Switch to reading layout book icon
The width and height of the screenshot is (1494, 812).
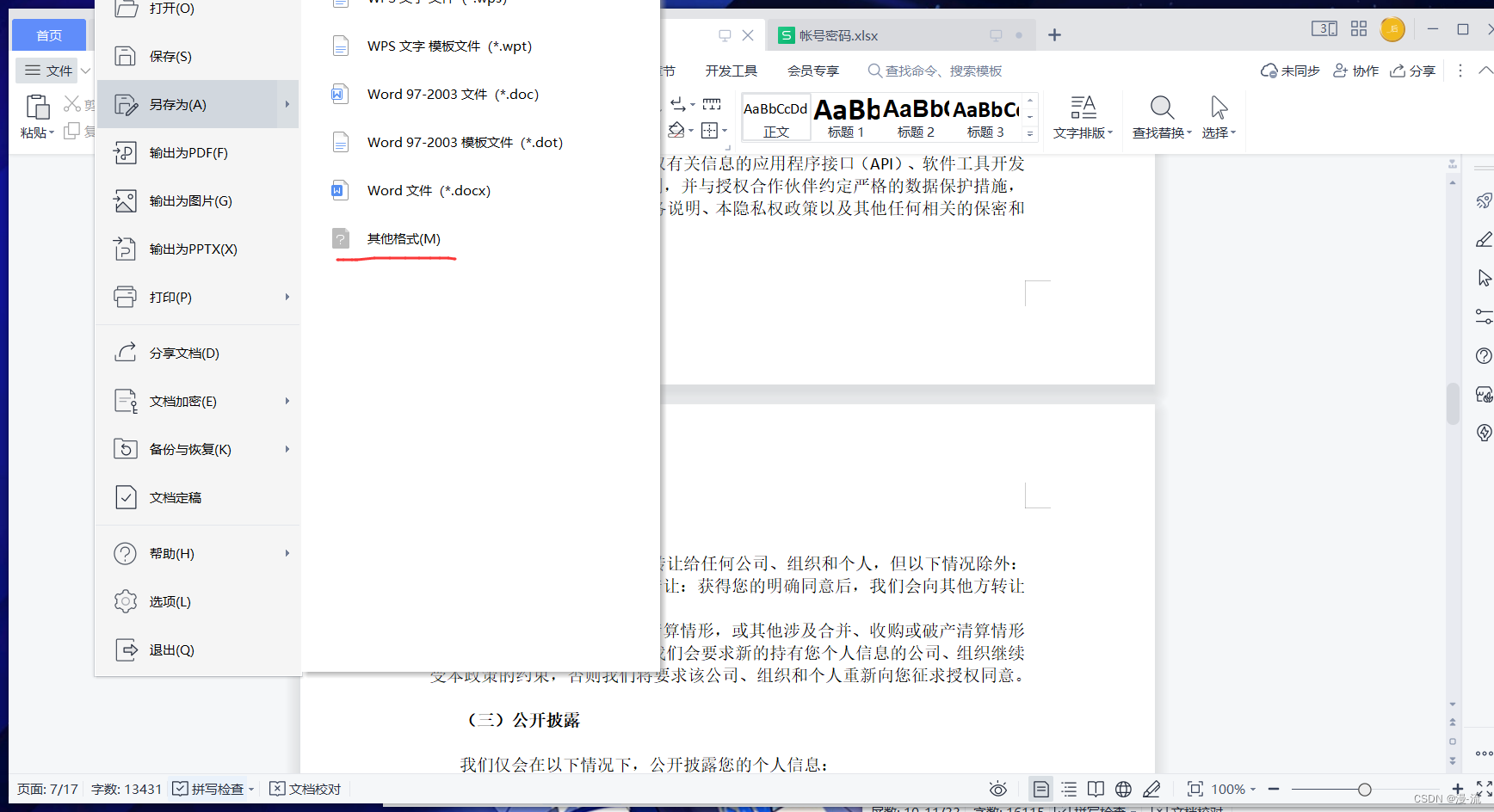pos(1096,789)
